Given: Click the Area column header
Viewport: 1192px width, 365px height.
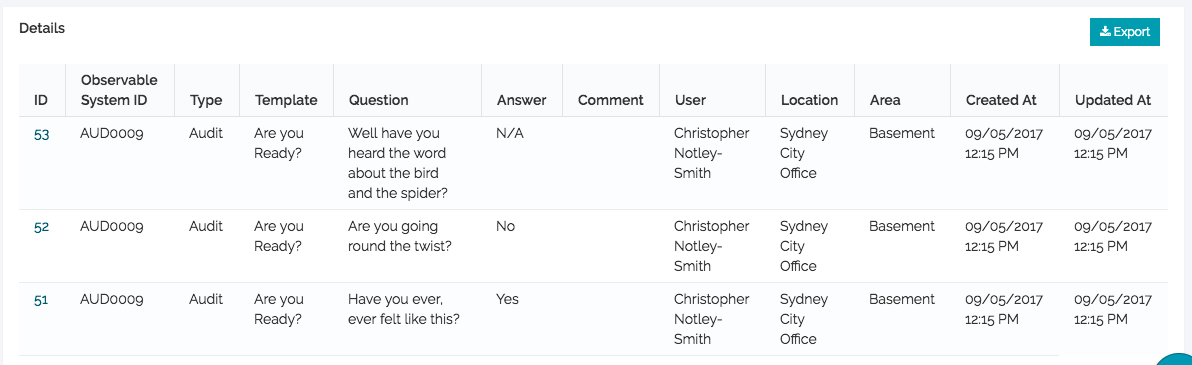Looking at the screenshot, I should (885, 100).
